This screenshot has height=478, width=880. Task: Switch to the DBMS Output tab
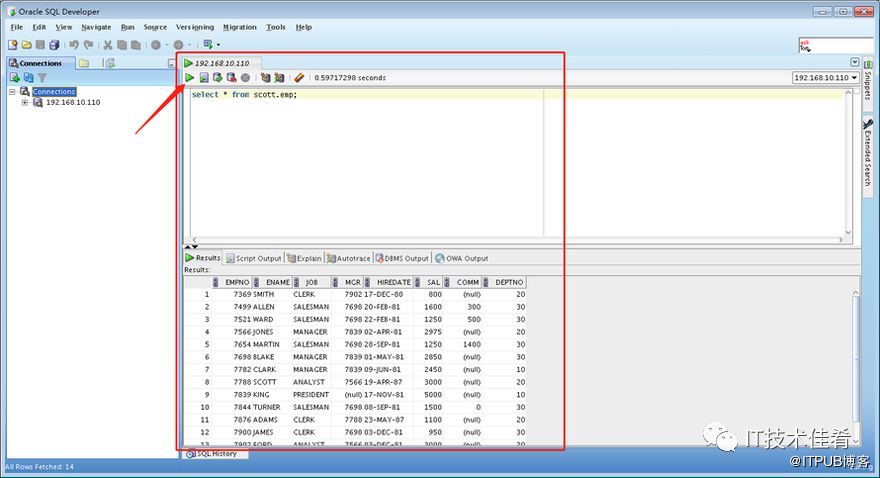pyautogui.click(x=402, y=258)
